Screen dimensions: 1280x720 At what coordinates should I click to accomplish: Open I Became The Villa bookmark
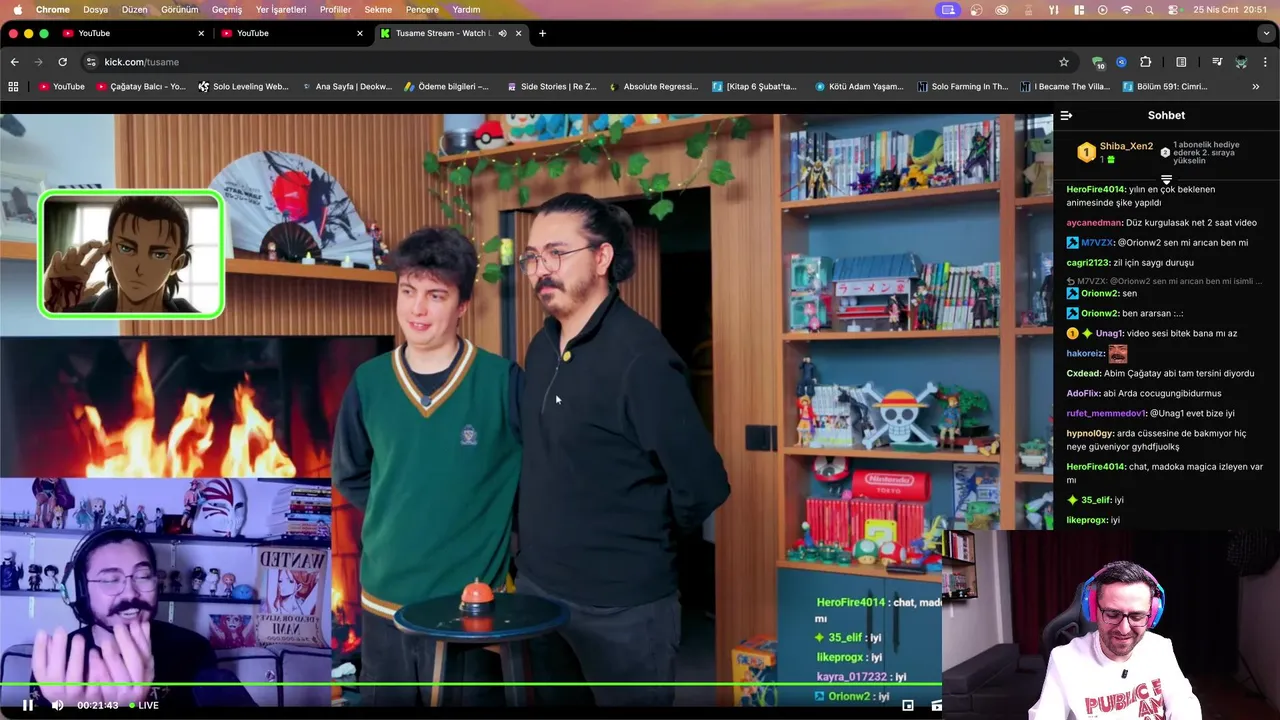pos(1065,87)
